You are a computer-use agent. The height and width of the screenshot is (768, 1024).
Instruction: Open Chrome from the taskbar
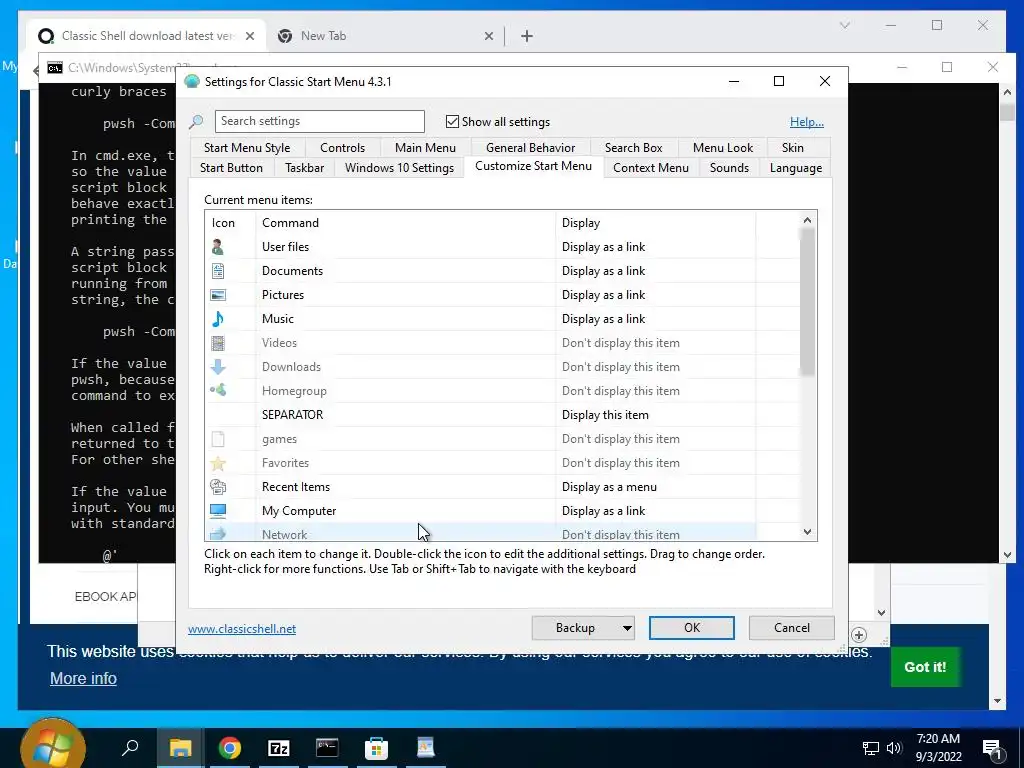[x=229, y=747]
